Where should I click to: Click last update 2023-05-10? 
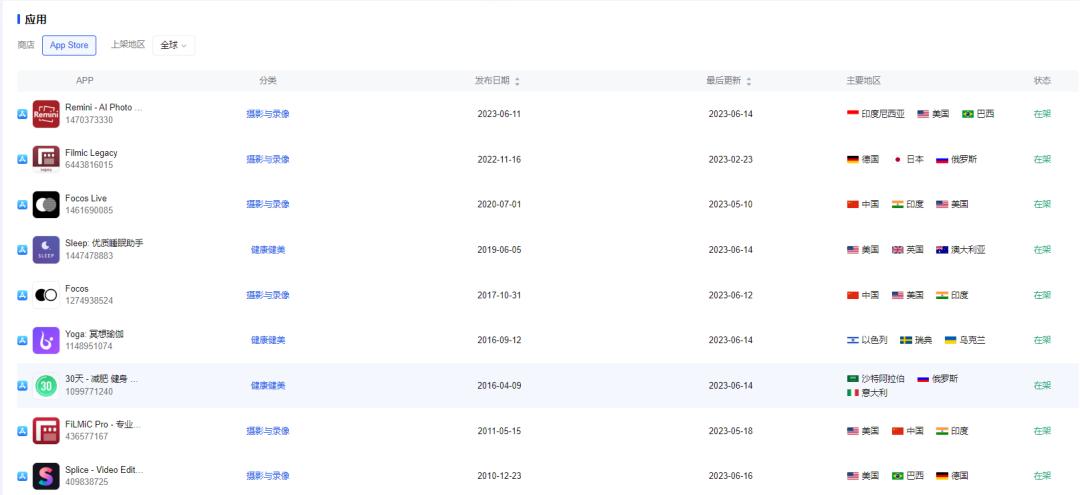click(x=731, y=204)
